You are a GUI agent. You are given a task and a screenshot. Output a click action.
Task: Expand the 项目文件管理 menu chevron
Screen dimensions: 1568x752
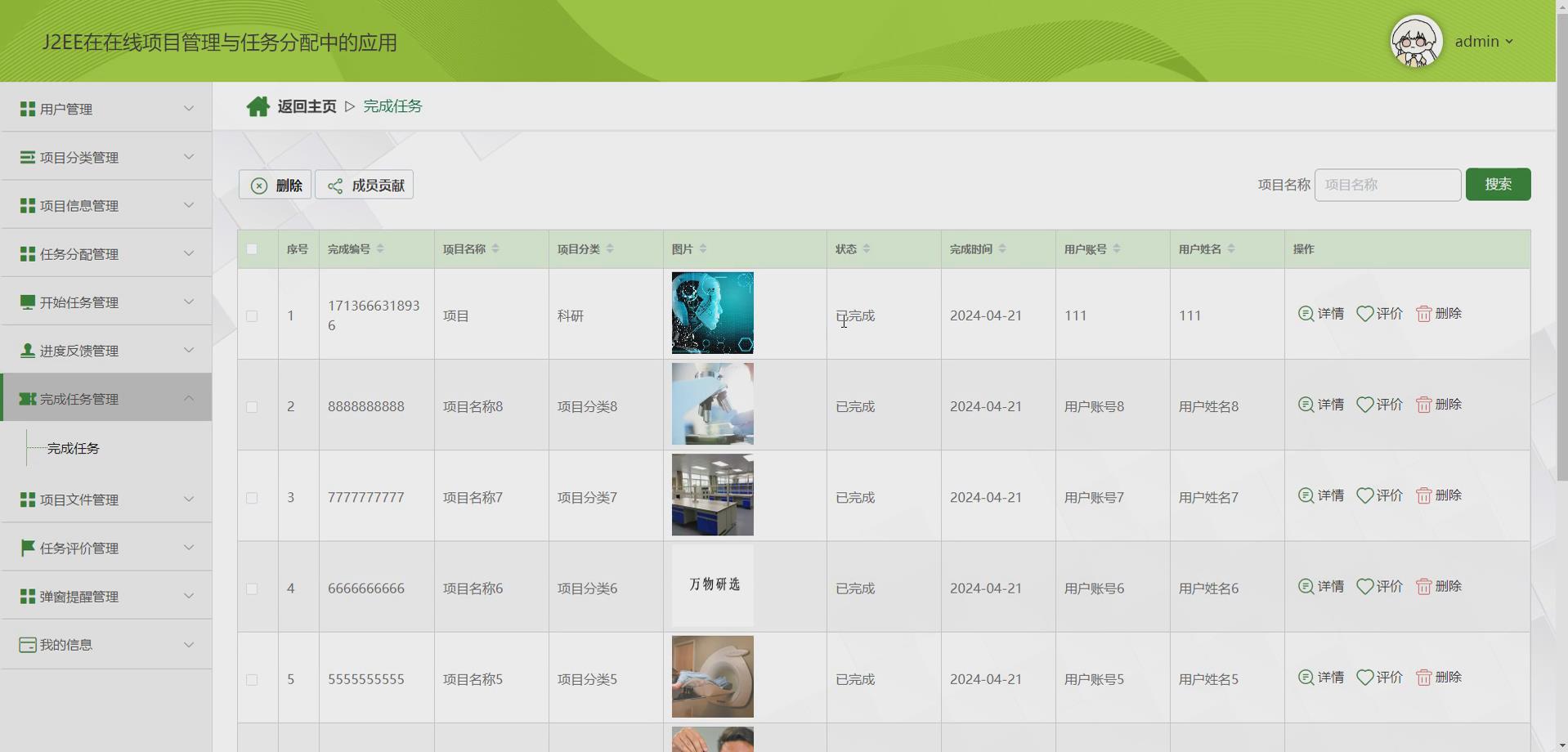click(189, 499)
